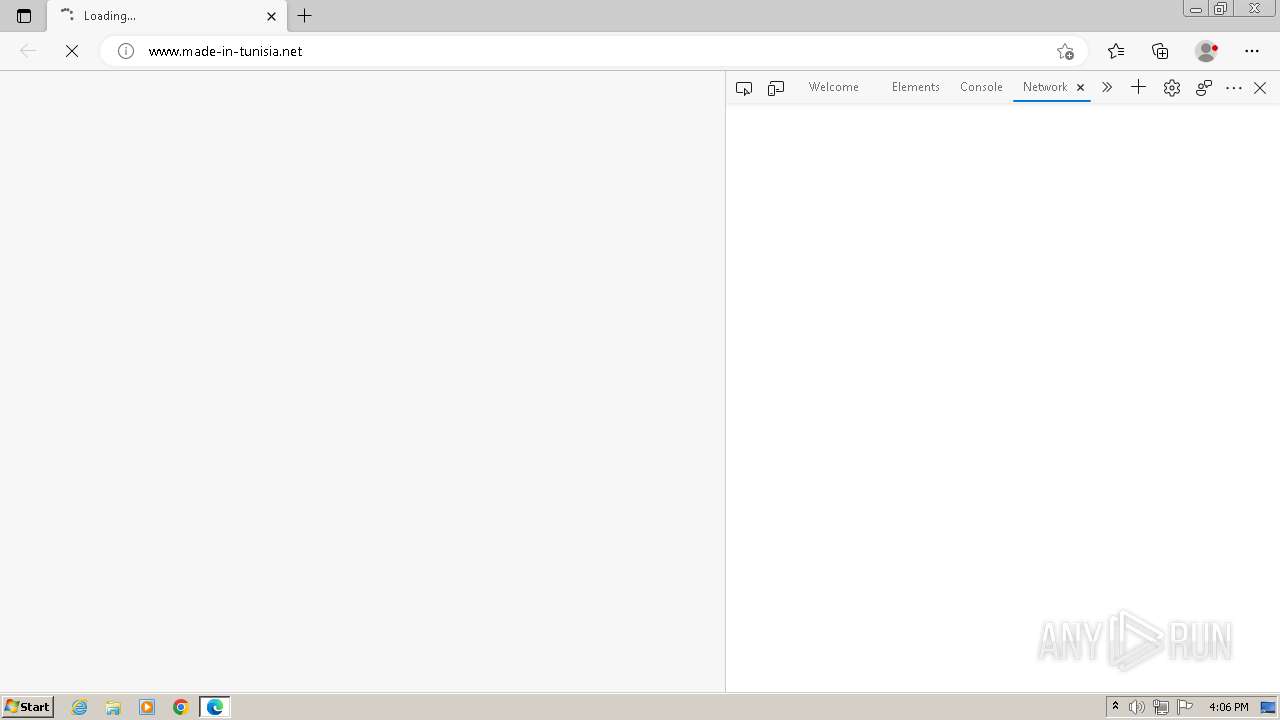
Task: Close the Loading browser tab
Action: coord(271,16)
